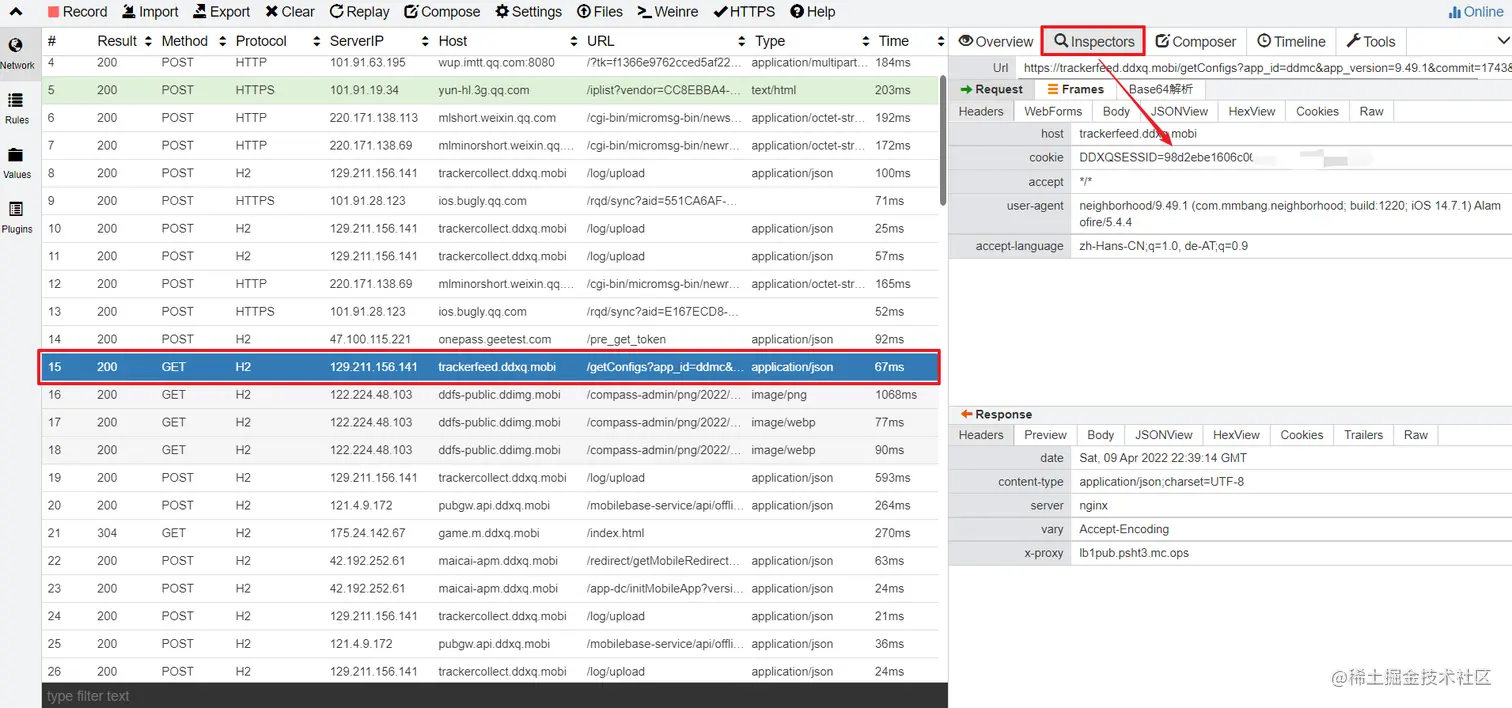
Task: Switch to the Tools tab
Action: pos(1371,41)
